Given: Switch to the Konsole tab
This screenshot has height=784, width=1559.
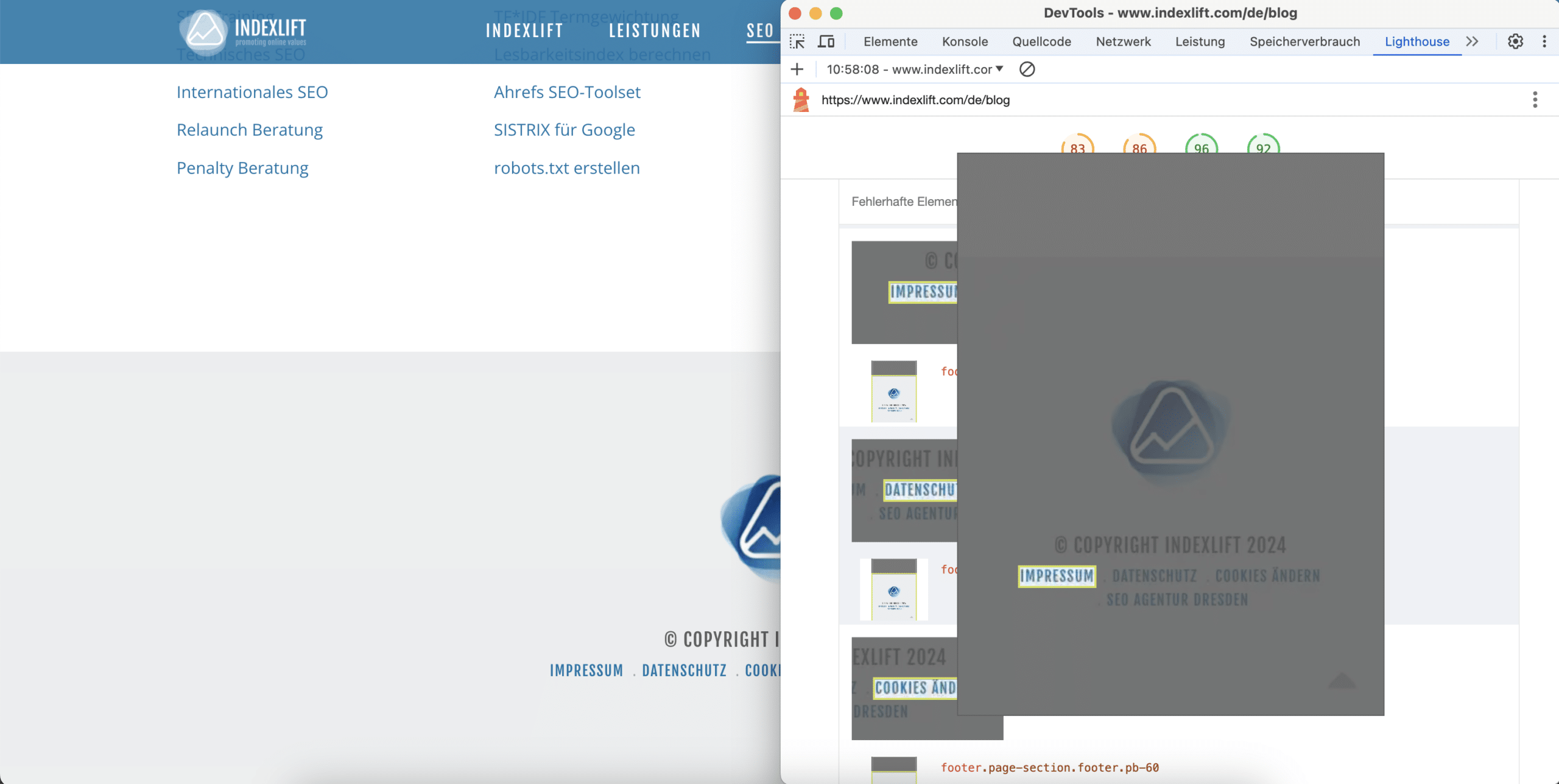Looking at the screenshot, I should pos(965,41).
